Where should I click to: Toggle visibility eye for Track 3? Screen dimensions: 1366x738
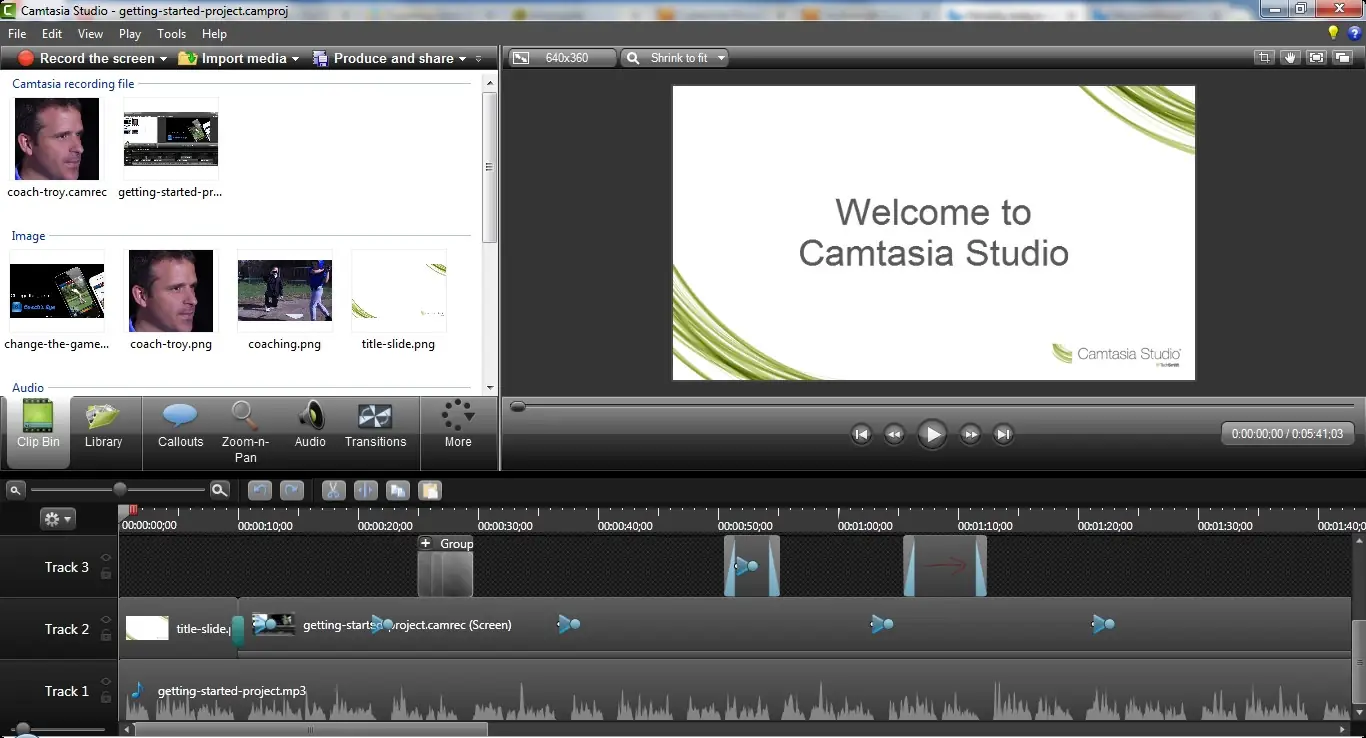tap(105, 559)
